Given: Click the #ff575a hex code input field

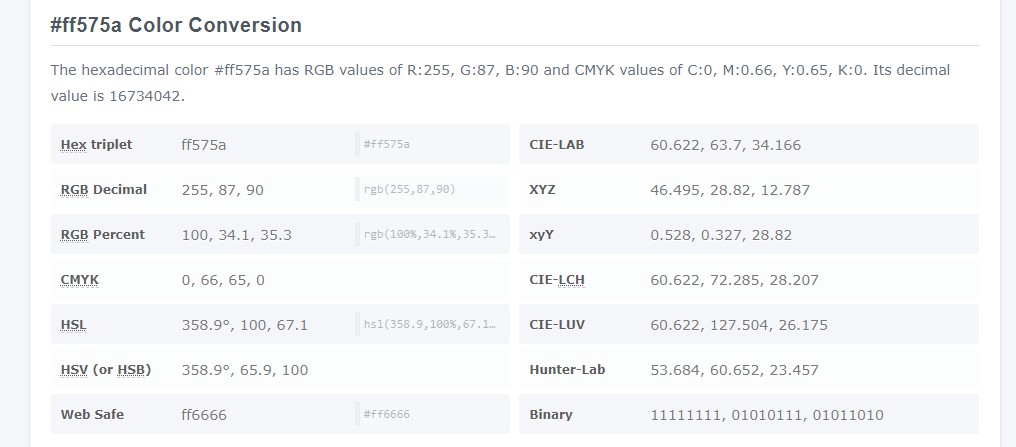Looking at the screenshot, I should click(x=430, y=144).
